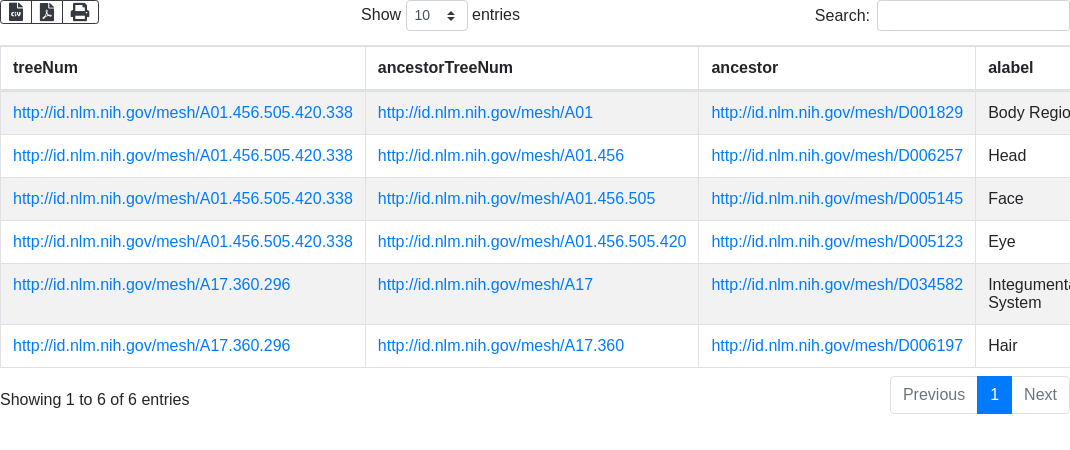Sort by ancestorTreeNum column header
This screenshot has width=1070, height=450.
[x=532, y=68]
